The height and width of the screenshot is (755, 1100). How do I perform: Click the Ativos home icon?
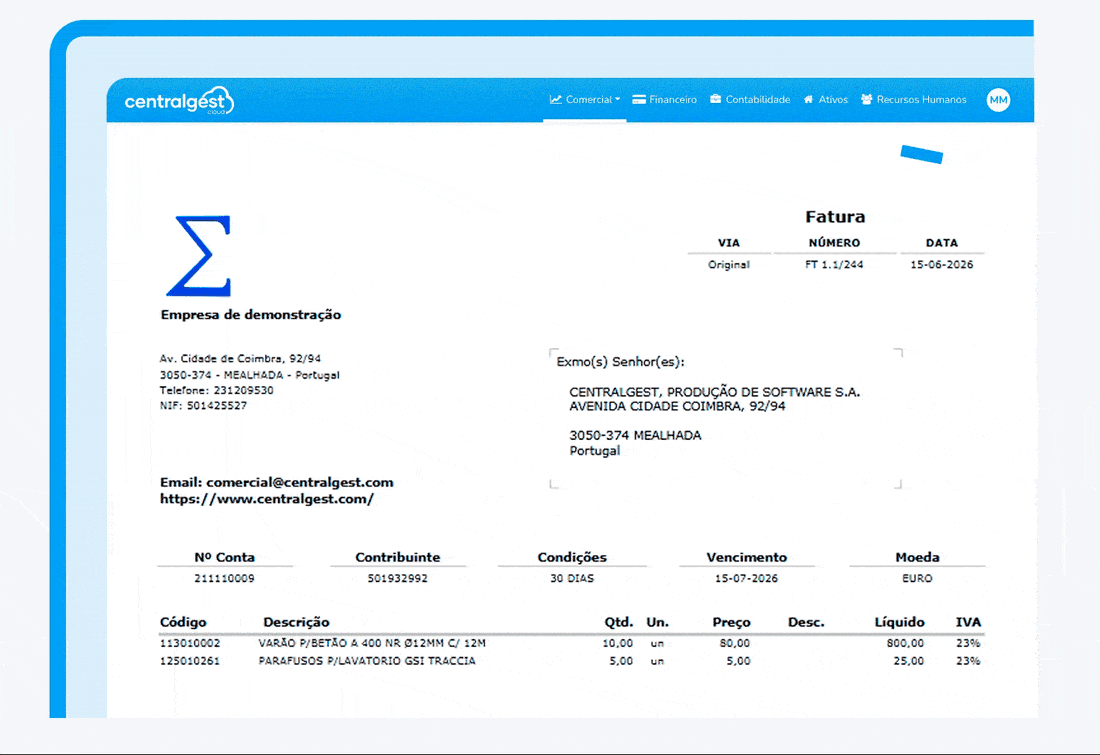809,99
